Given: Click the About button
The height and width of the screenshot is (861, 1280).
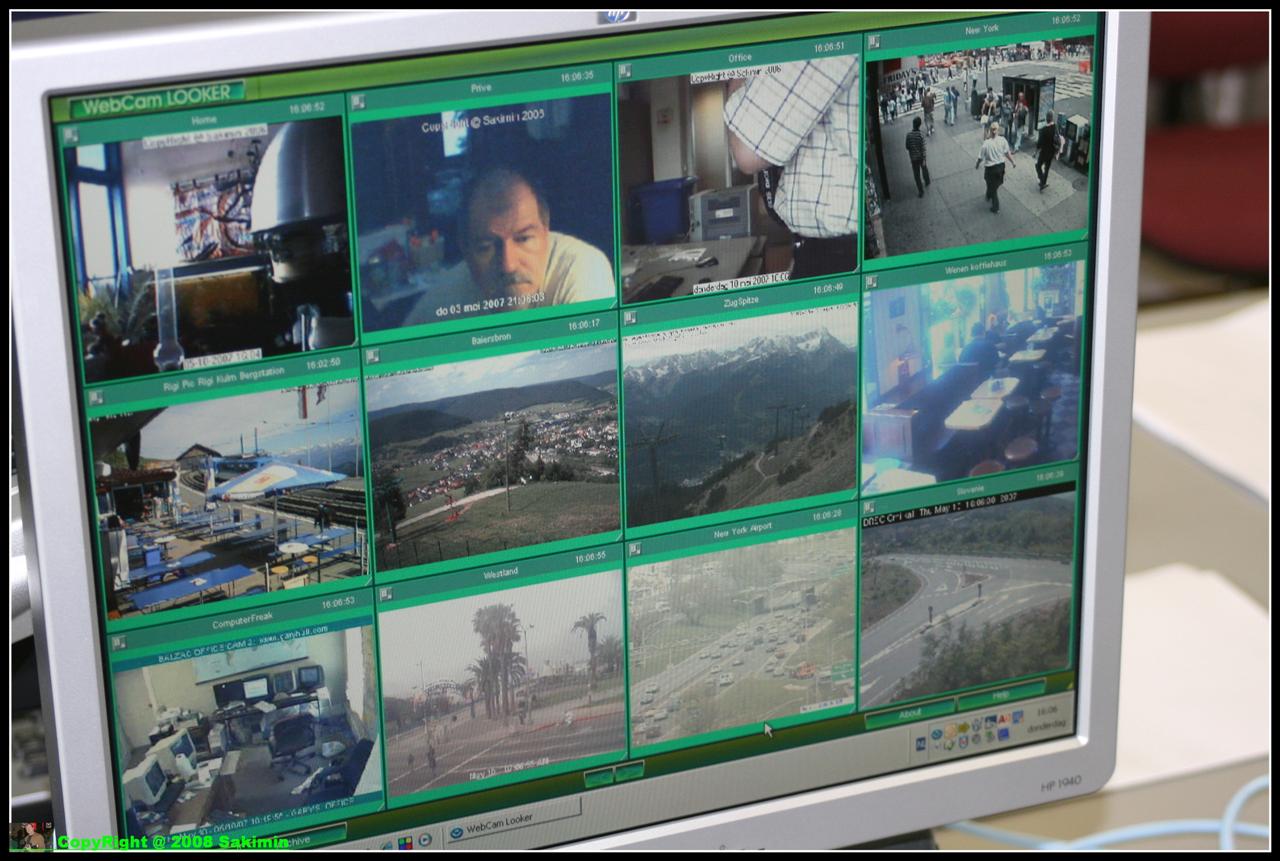Looking at the screenshot, I should tap(909, 714).
